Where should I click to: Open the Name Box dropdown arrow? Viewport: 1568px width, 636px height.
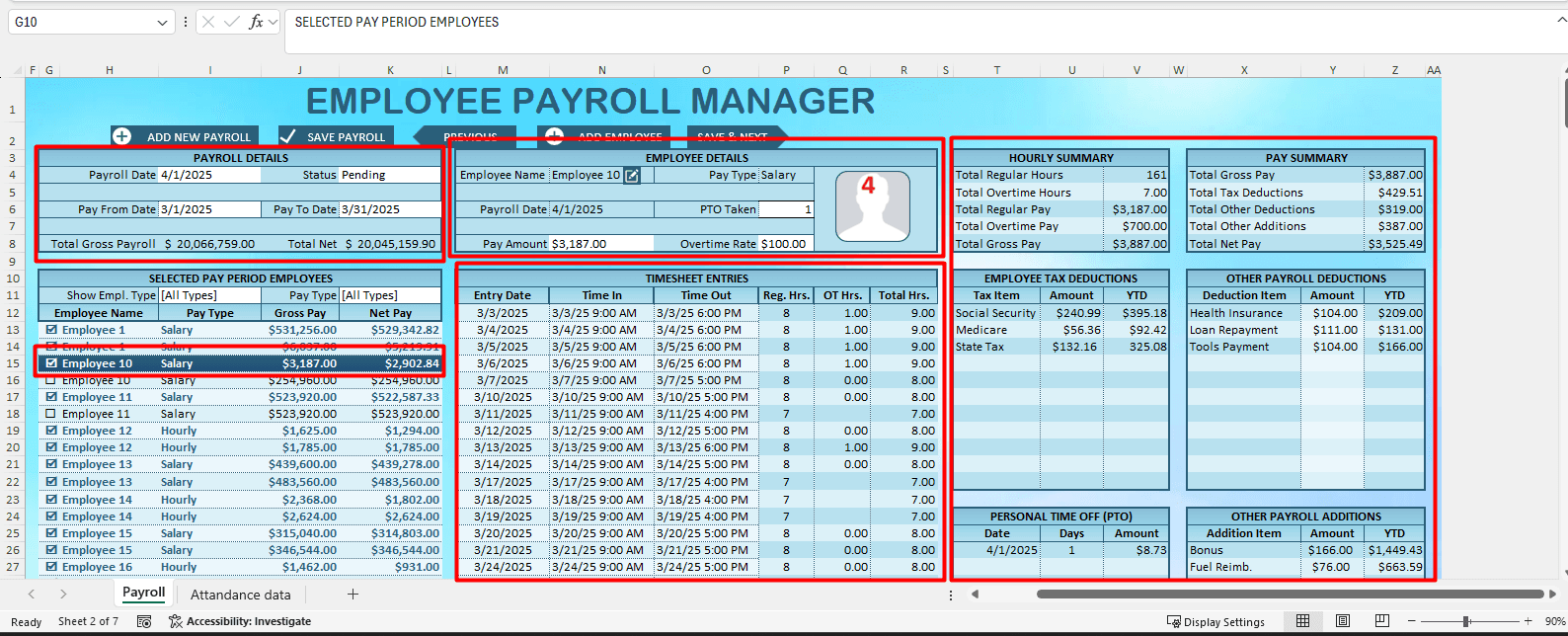pos(162,22)
